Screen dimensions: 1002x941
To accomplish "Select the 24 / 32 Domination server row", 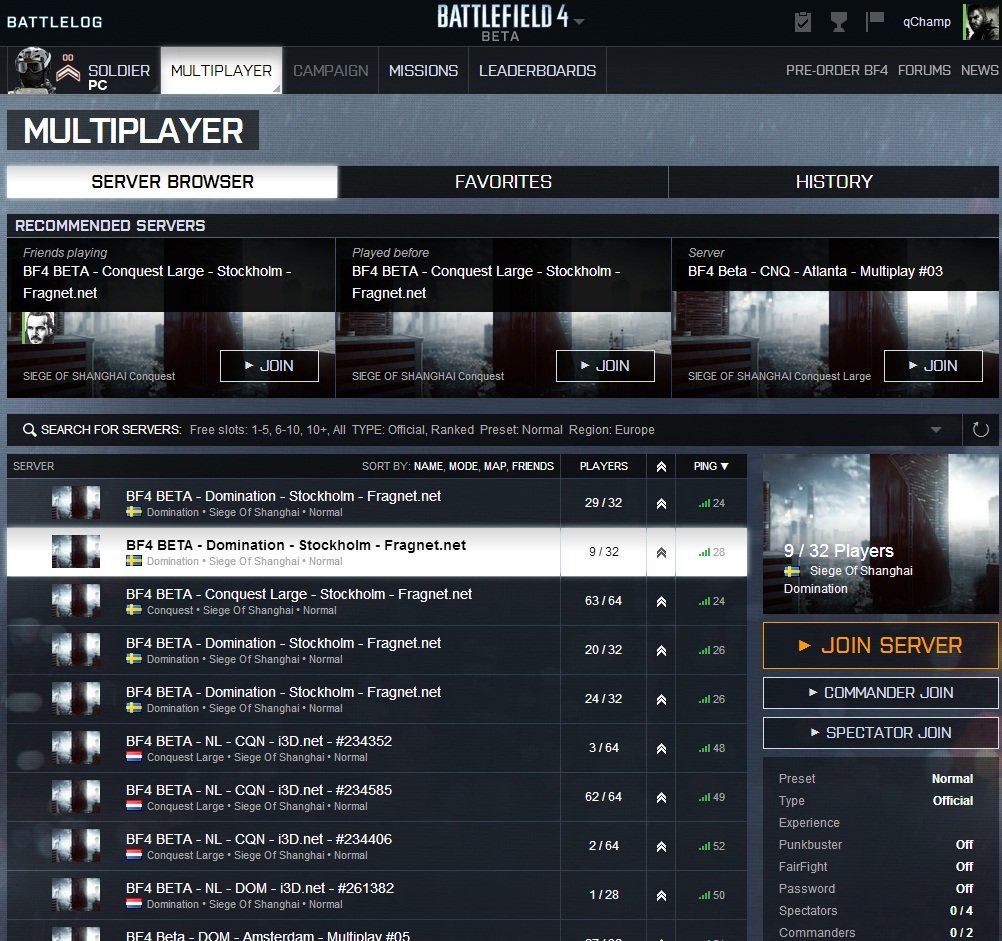I will click(376, 699).
